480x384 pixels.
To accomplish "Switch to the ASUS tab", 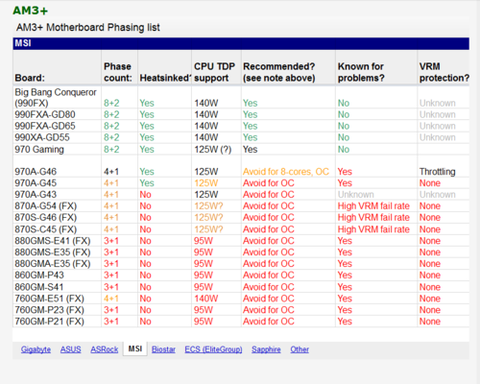I will [x=70, y=349].
